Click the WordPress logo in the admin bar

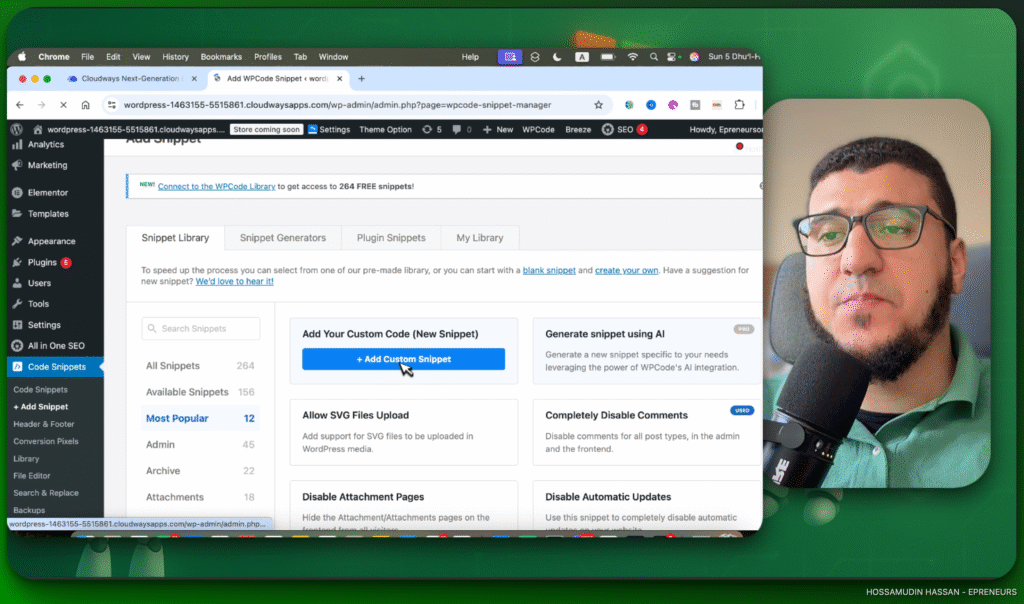click(17, 129)
